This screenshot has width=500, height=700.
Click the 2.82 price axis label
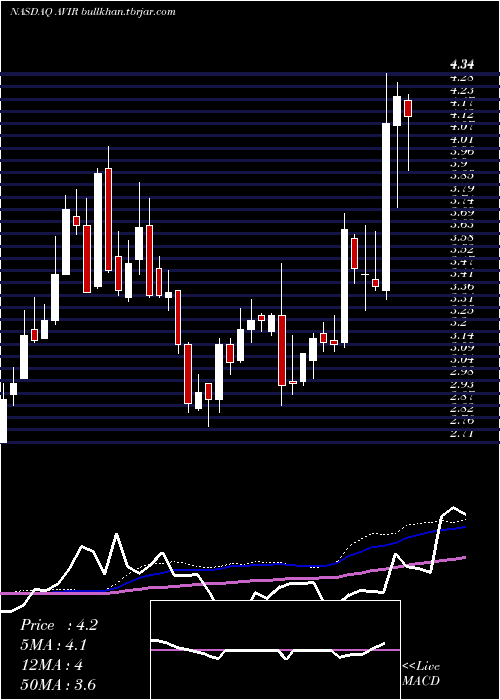(x=462, y=409)
